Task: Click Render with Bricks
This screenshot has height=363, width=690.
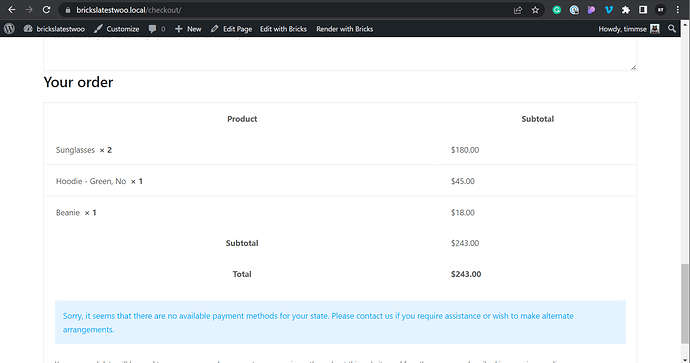Action: [345, 29]
